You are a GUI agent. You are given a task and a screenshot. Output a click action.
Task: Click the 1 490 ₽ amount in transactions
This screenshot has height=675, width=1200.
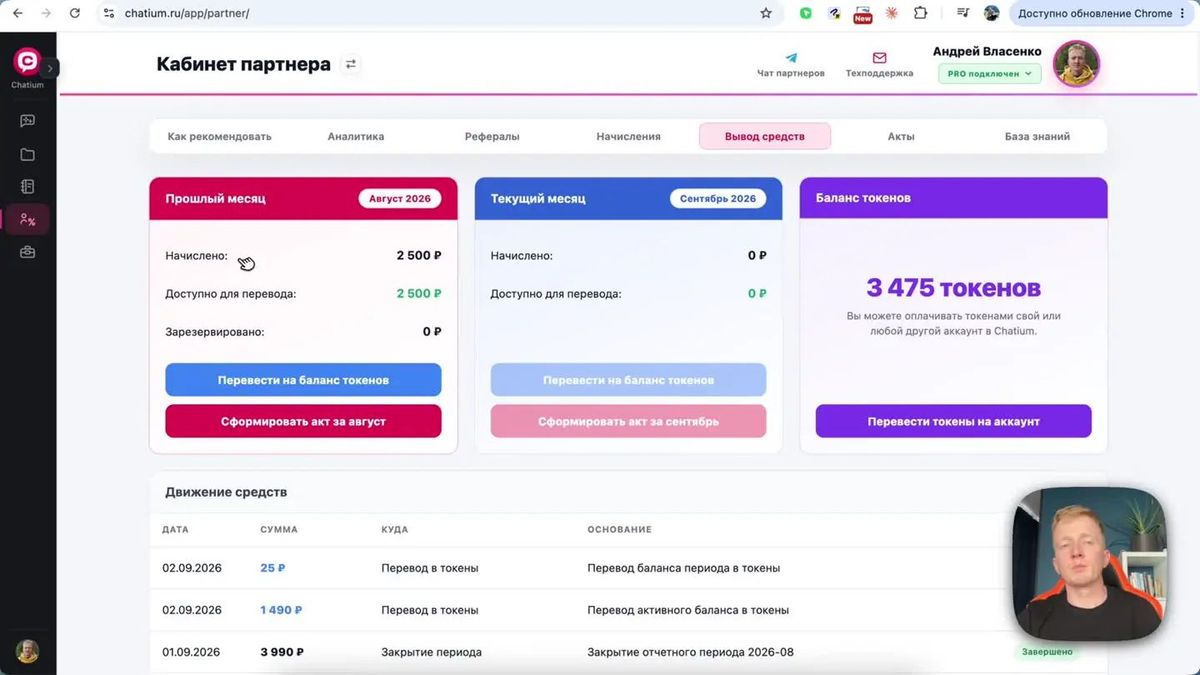point(281,610)
